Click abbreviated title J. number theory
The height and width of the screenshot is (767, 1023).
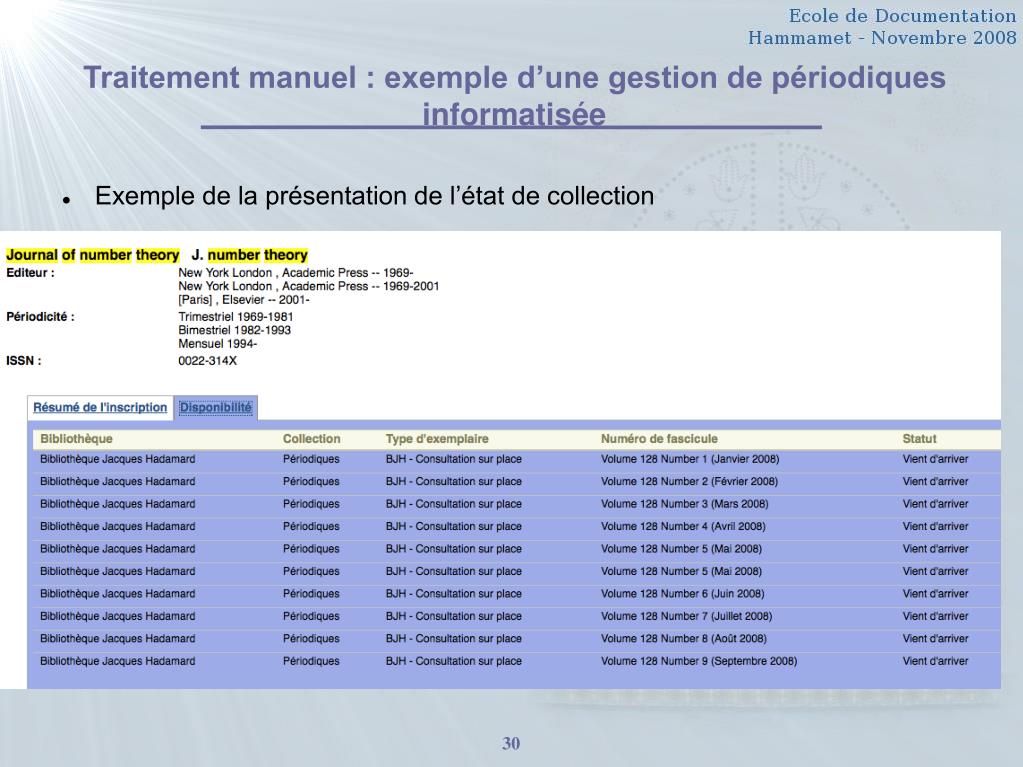tap(249, 255)
